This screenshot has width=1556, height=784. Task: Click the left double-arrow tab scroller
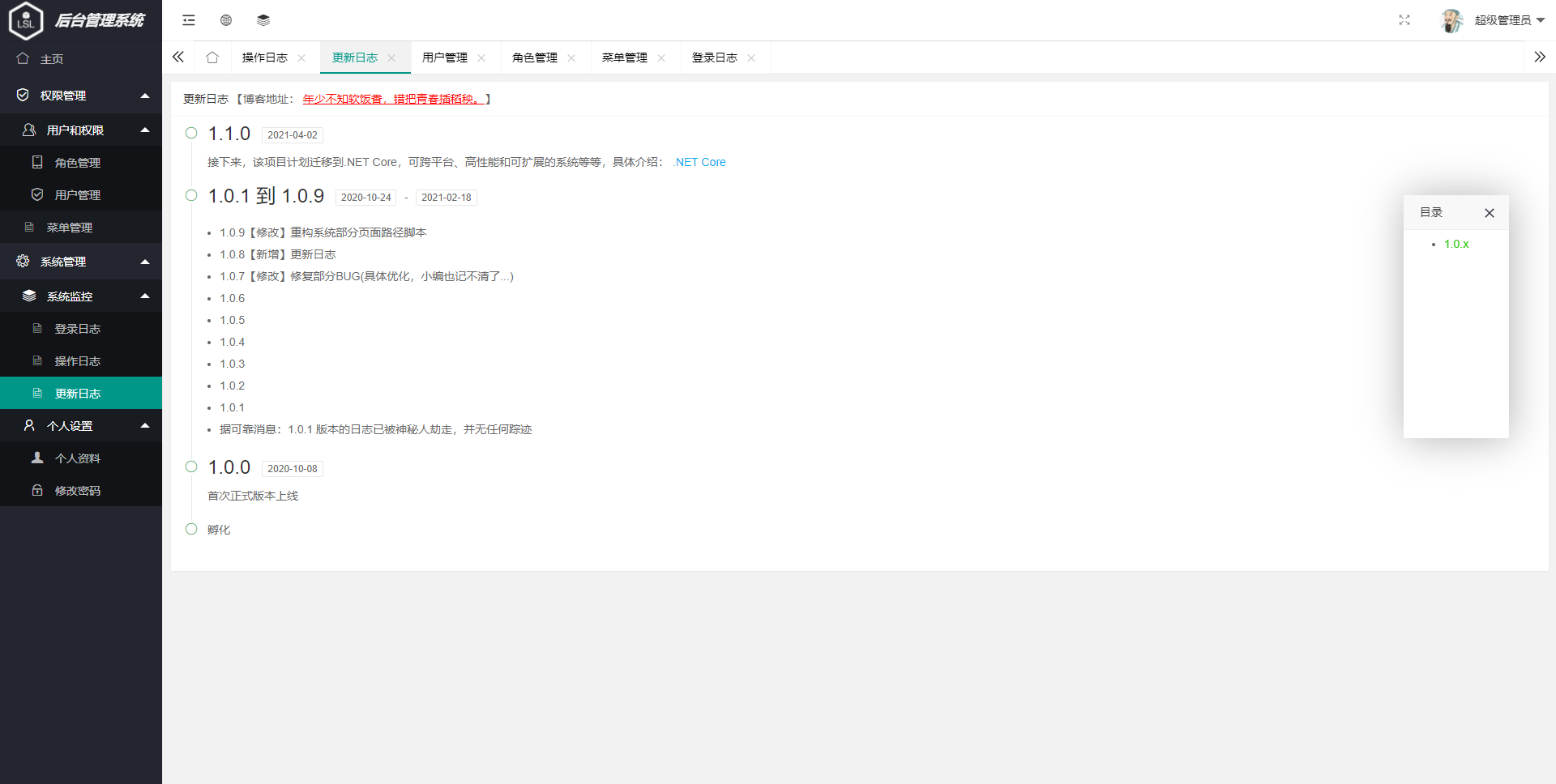coord(178,57)
